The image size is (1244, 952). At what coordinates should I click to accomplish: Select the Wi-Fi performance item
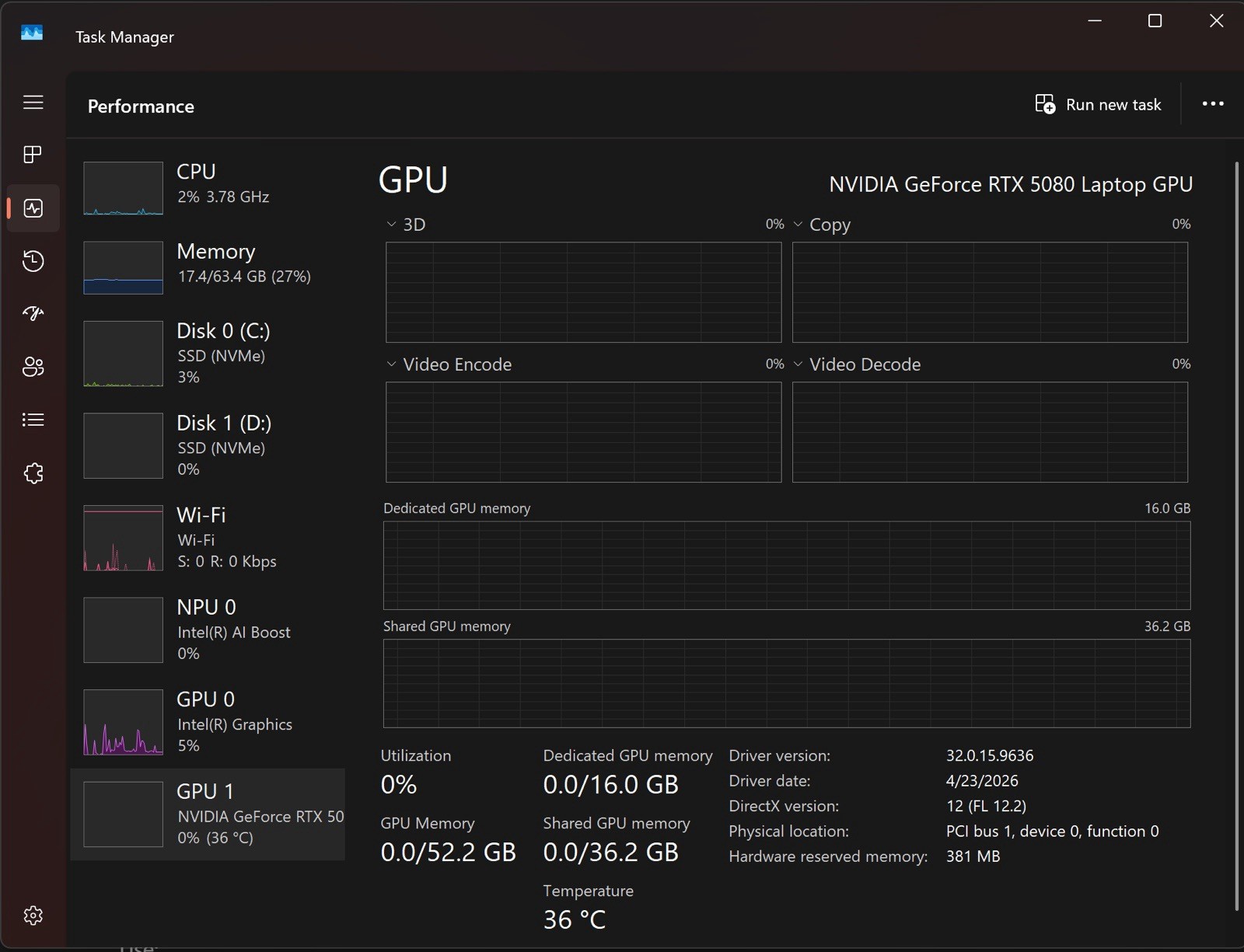pos(208,538)
